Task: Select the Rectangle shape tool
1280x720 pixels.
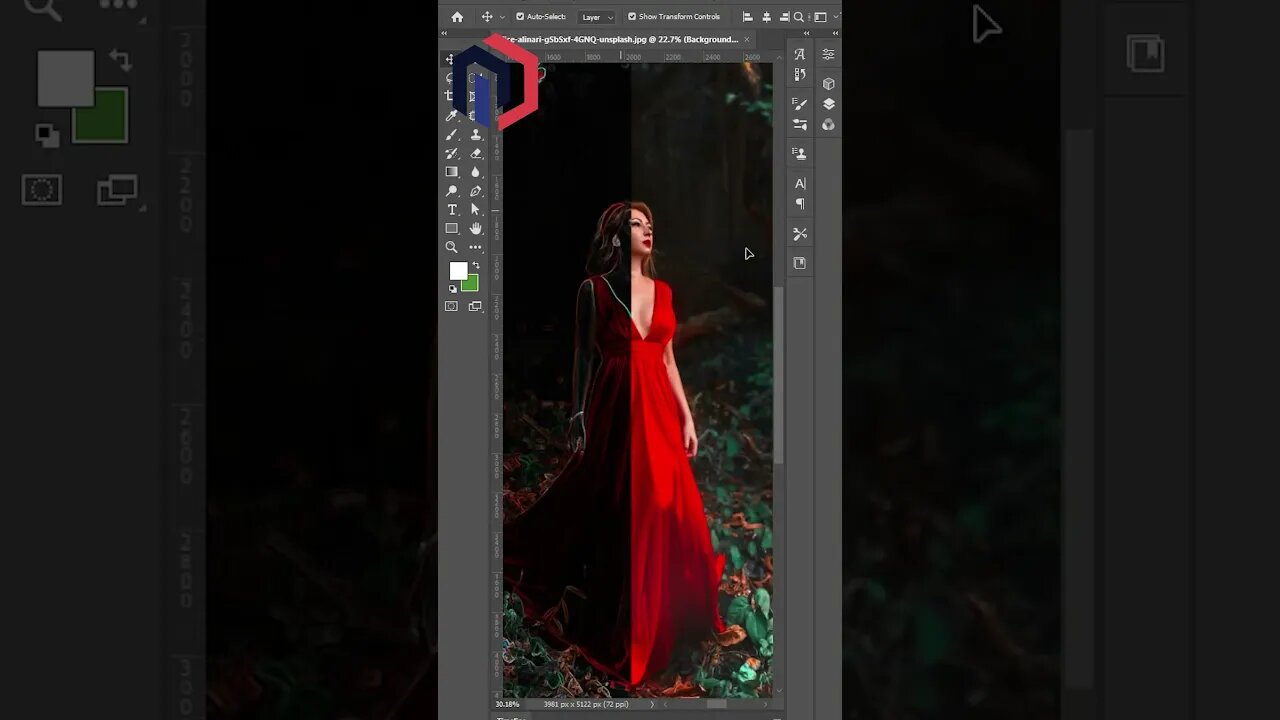Action: (x=451, y=228)
